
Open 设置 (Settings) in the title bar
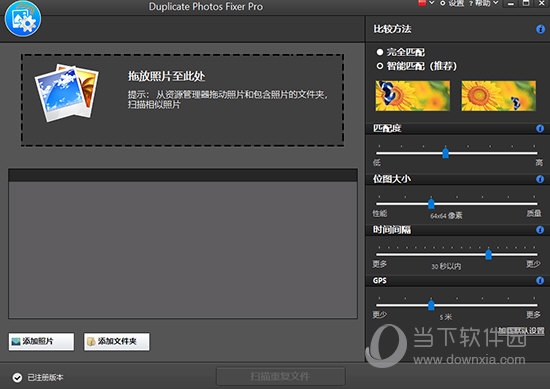452,3
